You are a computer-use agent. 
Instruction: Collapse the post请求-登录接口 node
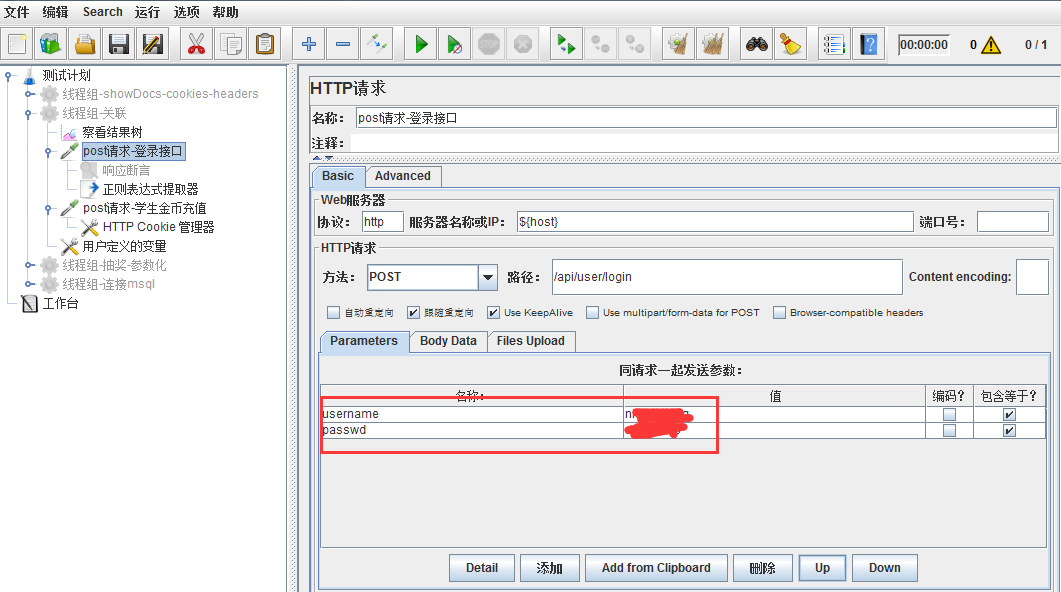click(49, 152)
